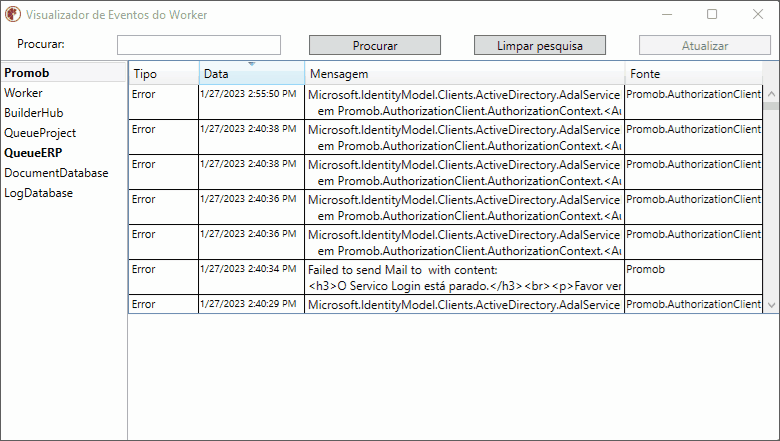Focus the Procurar search input field
This screenshot has height=441, width=780.
pyautogui.click(x=199, y=45)
